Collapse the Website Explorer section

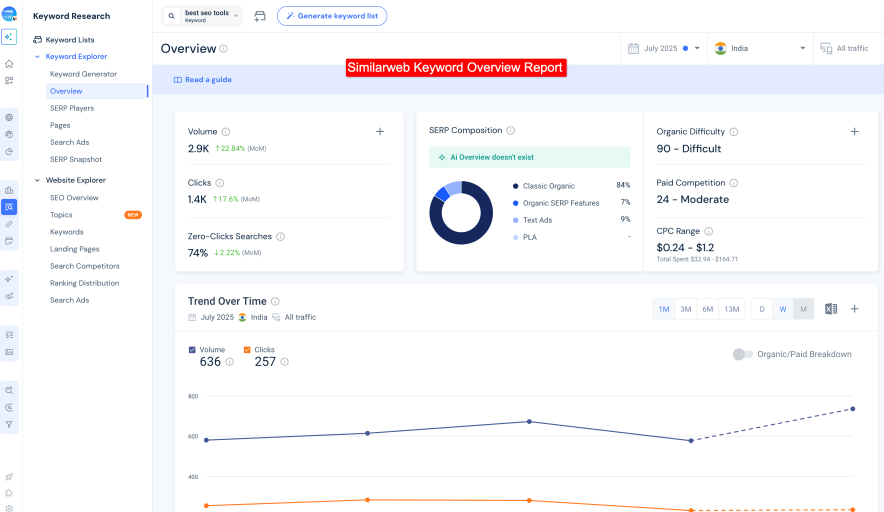(x=37, y=180)
